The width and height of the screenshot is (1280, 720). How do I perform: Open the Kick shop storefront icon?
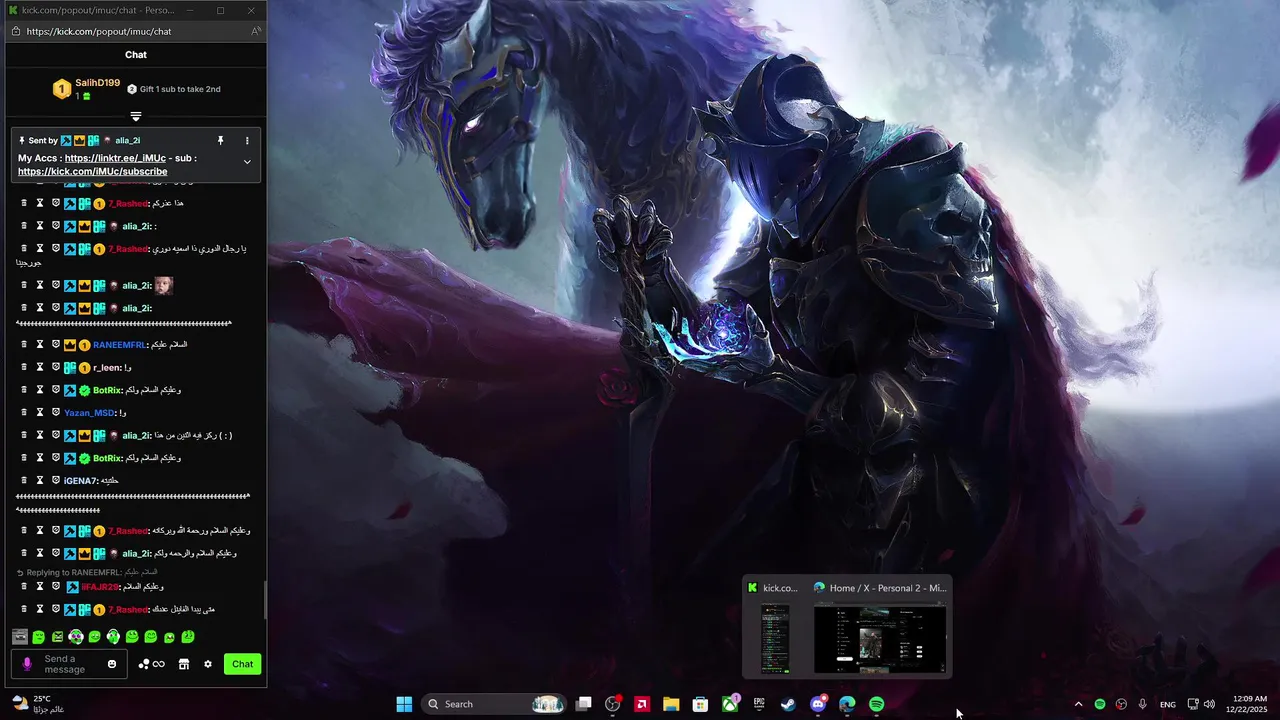click(184, 664)
